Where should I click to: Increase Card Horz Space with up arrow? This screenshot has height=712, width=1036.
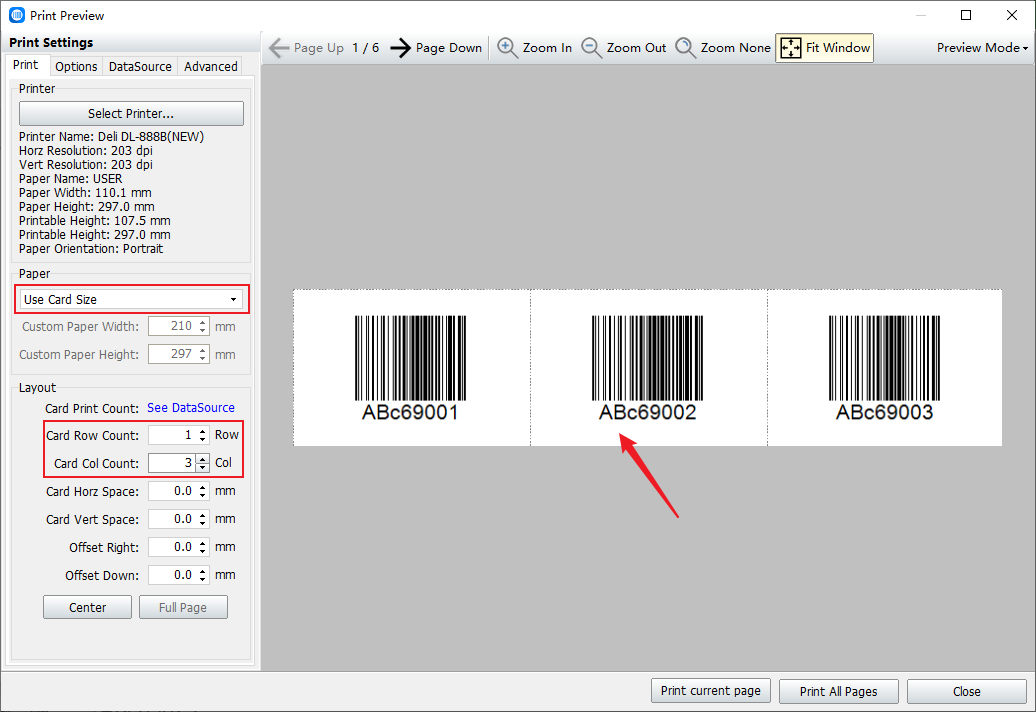click(203, 487)
